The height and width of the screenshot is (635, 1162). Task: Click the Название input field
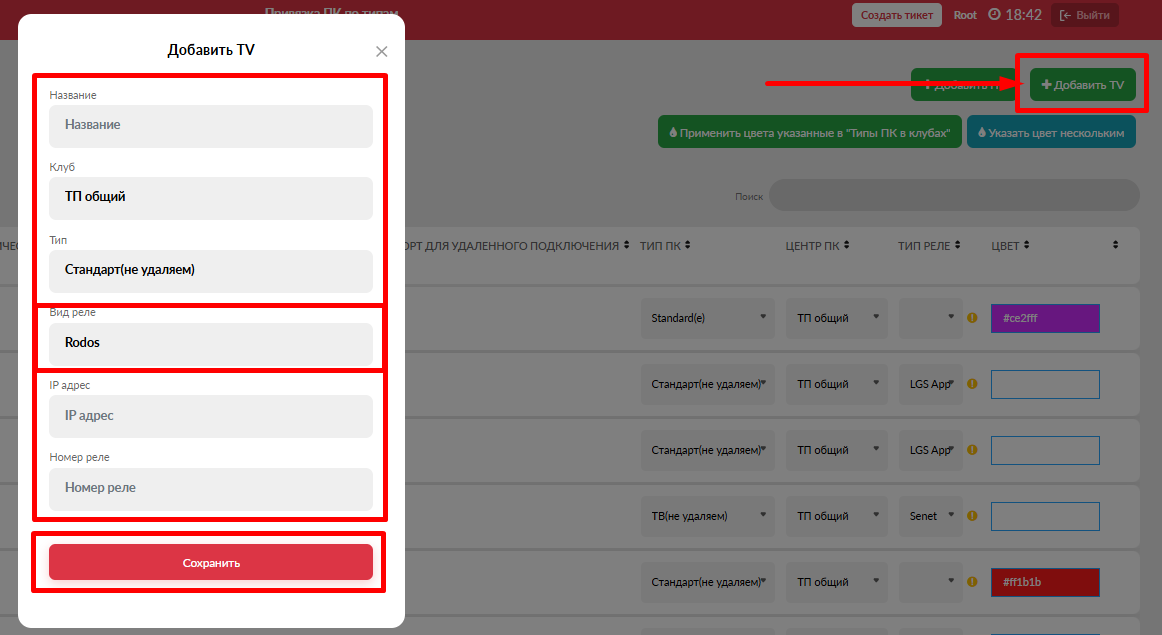210,126
